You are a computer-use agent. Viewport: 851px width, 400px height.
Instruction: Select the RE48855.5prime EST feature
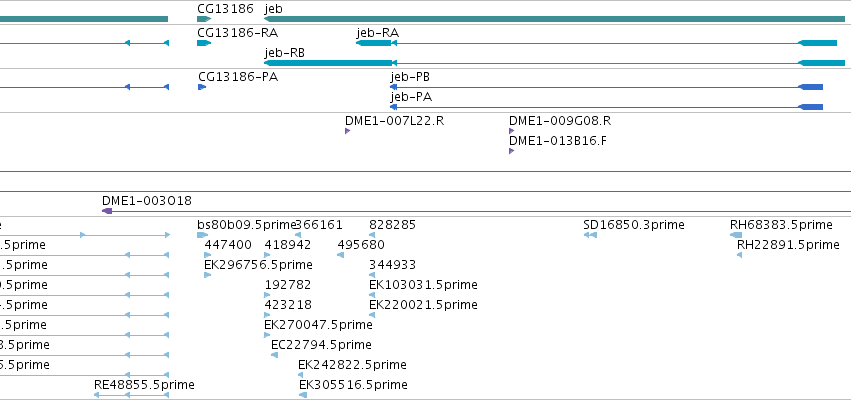(131, 395)
